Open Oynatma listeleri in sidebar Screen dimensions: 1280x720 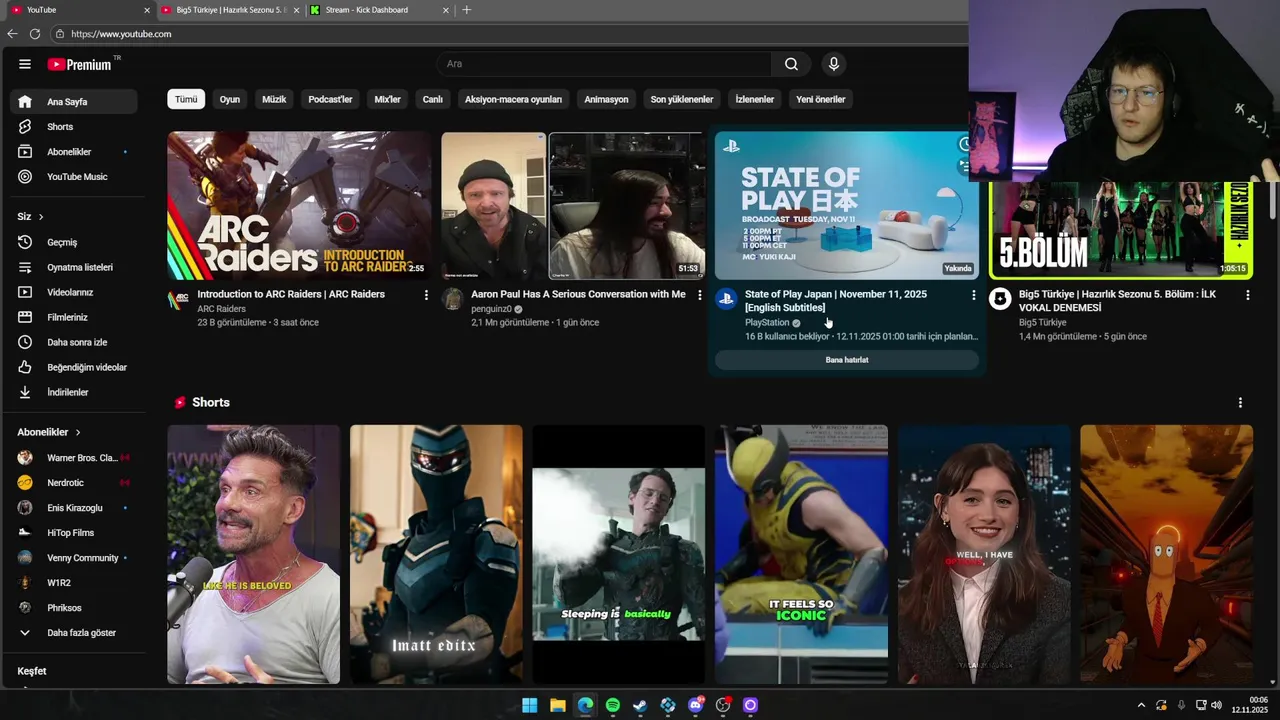point(74,267)
